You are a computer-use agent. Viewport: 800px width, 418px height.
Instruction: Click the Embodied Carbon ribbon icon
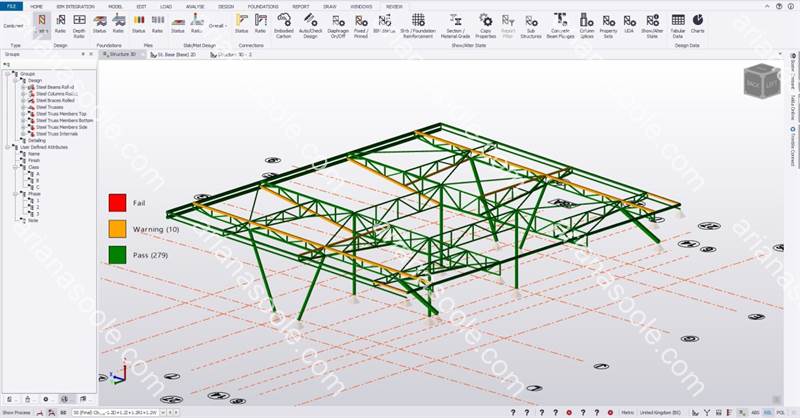coord(283,26)
